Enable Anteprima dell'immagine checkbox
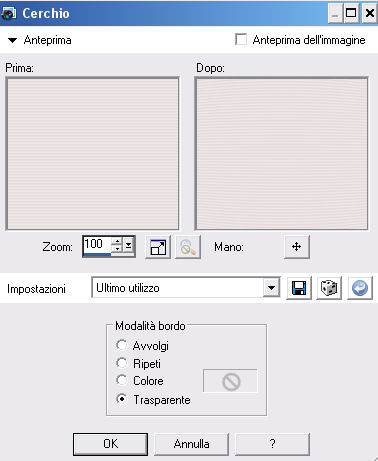This screenshot has height=461, width=378. 241,39
